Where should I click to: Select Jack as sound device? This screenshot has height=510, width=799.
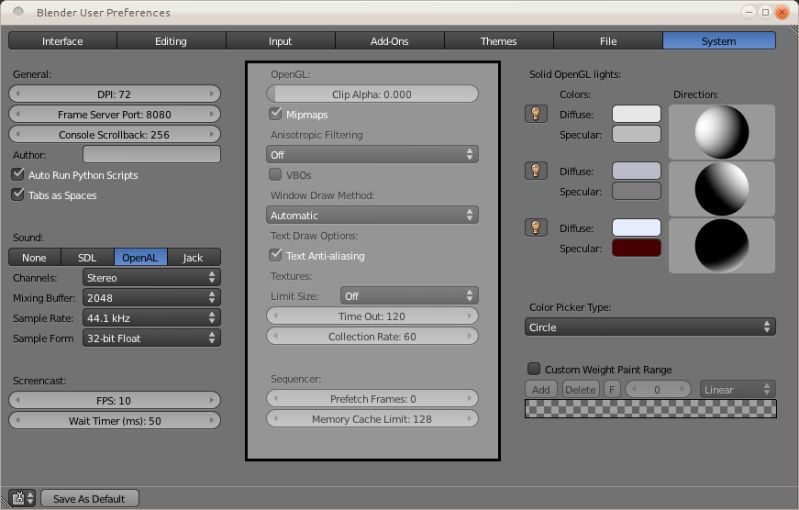[194, 257]
